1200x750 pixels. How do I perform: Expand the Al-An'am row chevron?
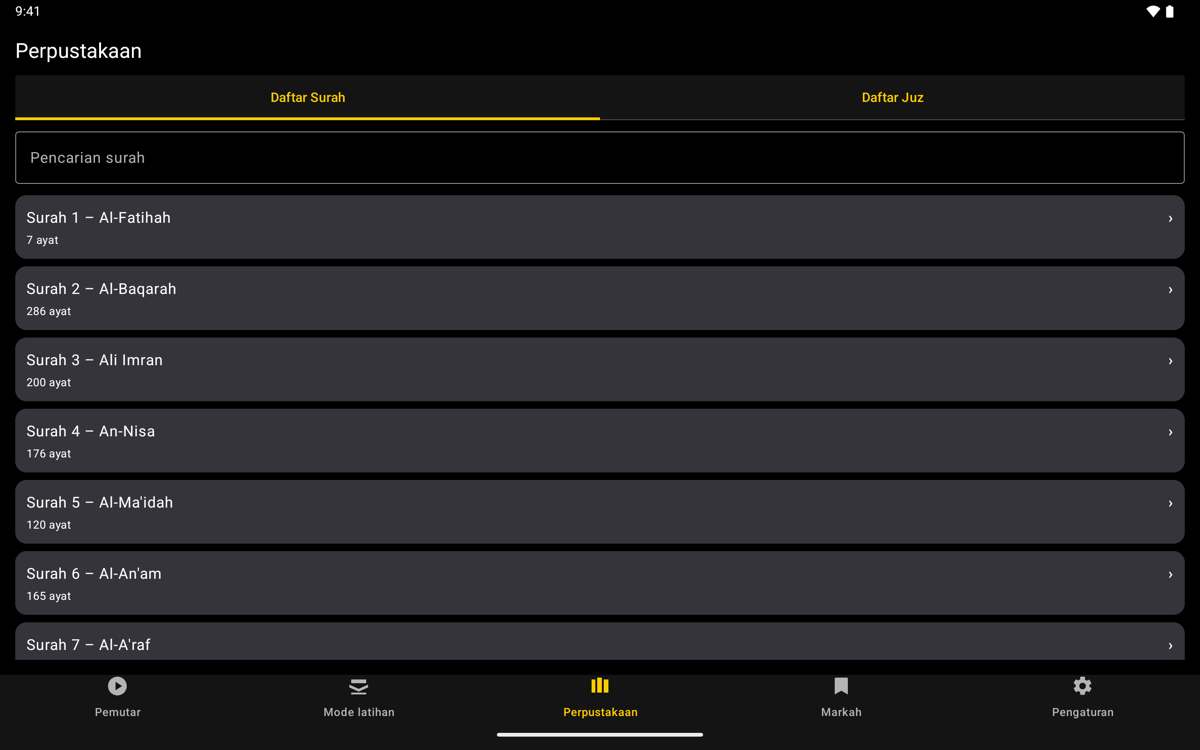coord(1170,575)
